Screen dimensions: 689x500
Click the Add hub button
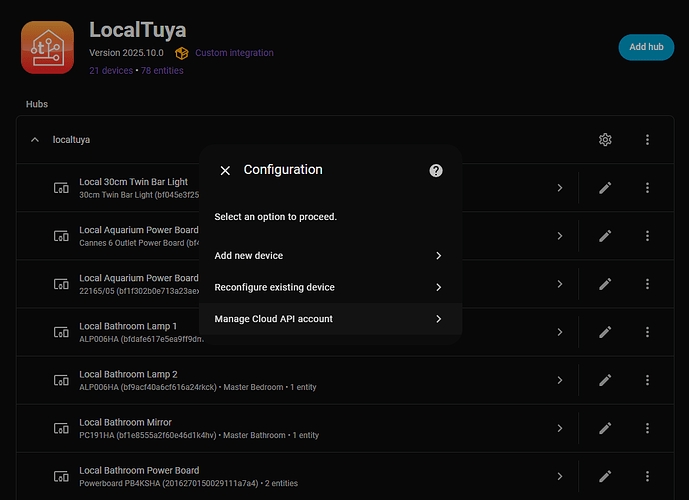point(646,47)
